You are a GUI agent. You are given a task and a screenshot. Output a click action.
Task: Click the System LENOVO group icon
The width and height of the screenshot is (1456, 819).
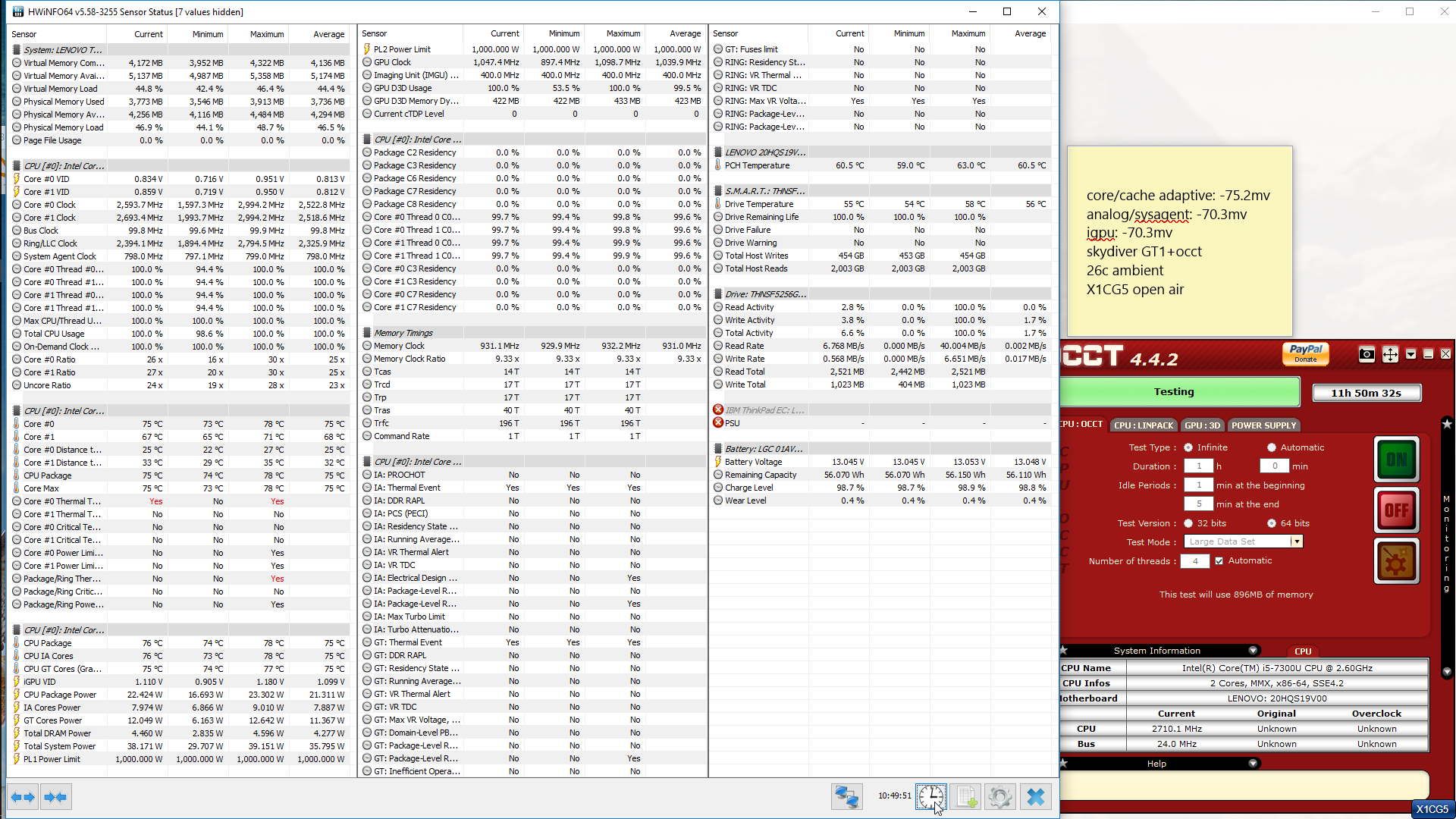pos(17,50)
